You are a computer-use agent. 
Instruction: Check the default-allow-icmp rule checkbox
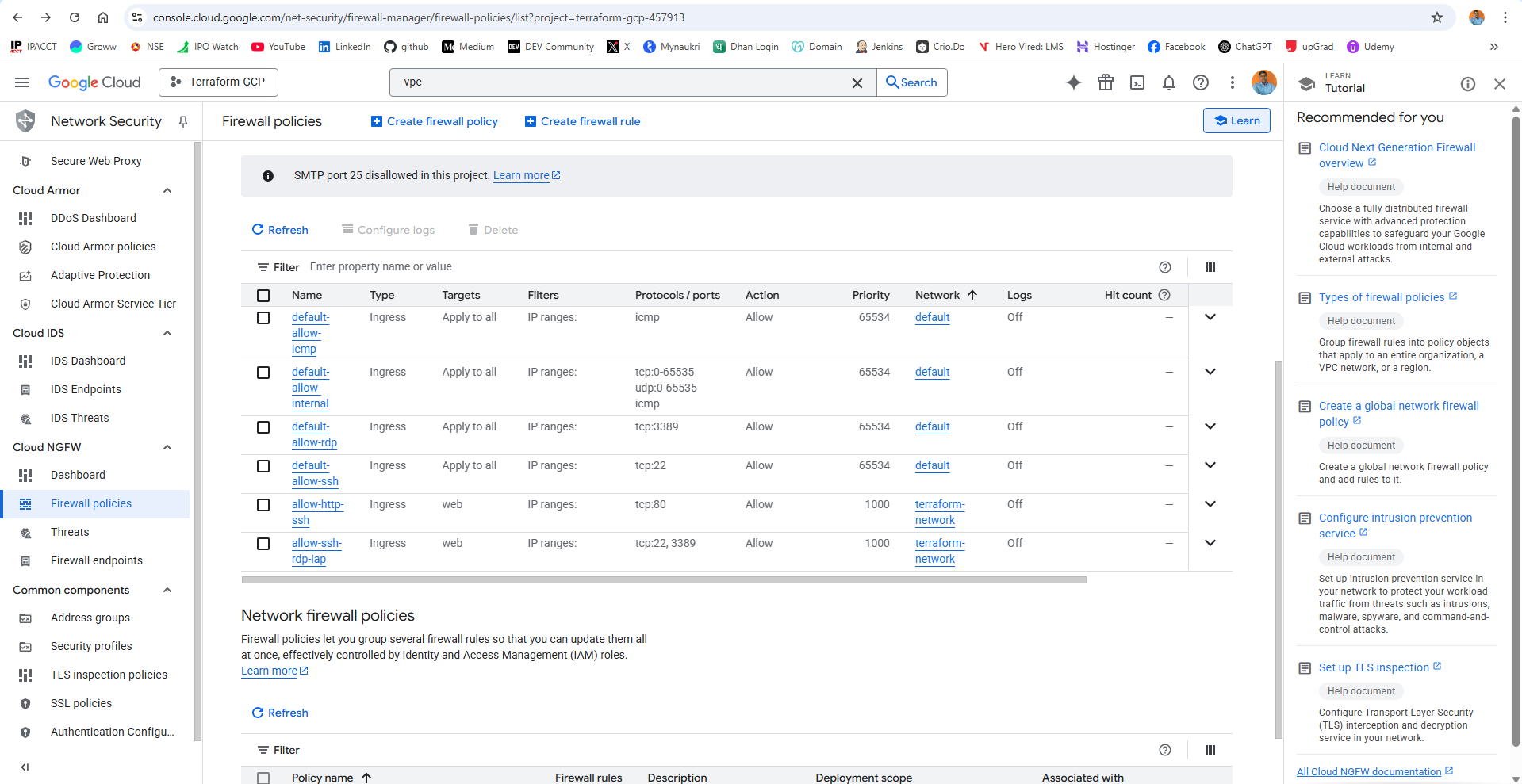click(263, 318)
